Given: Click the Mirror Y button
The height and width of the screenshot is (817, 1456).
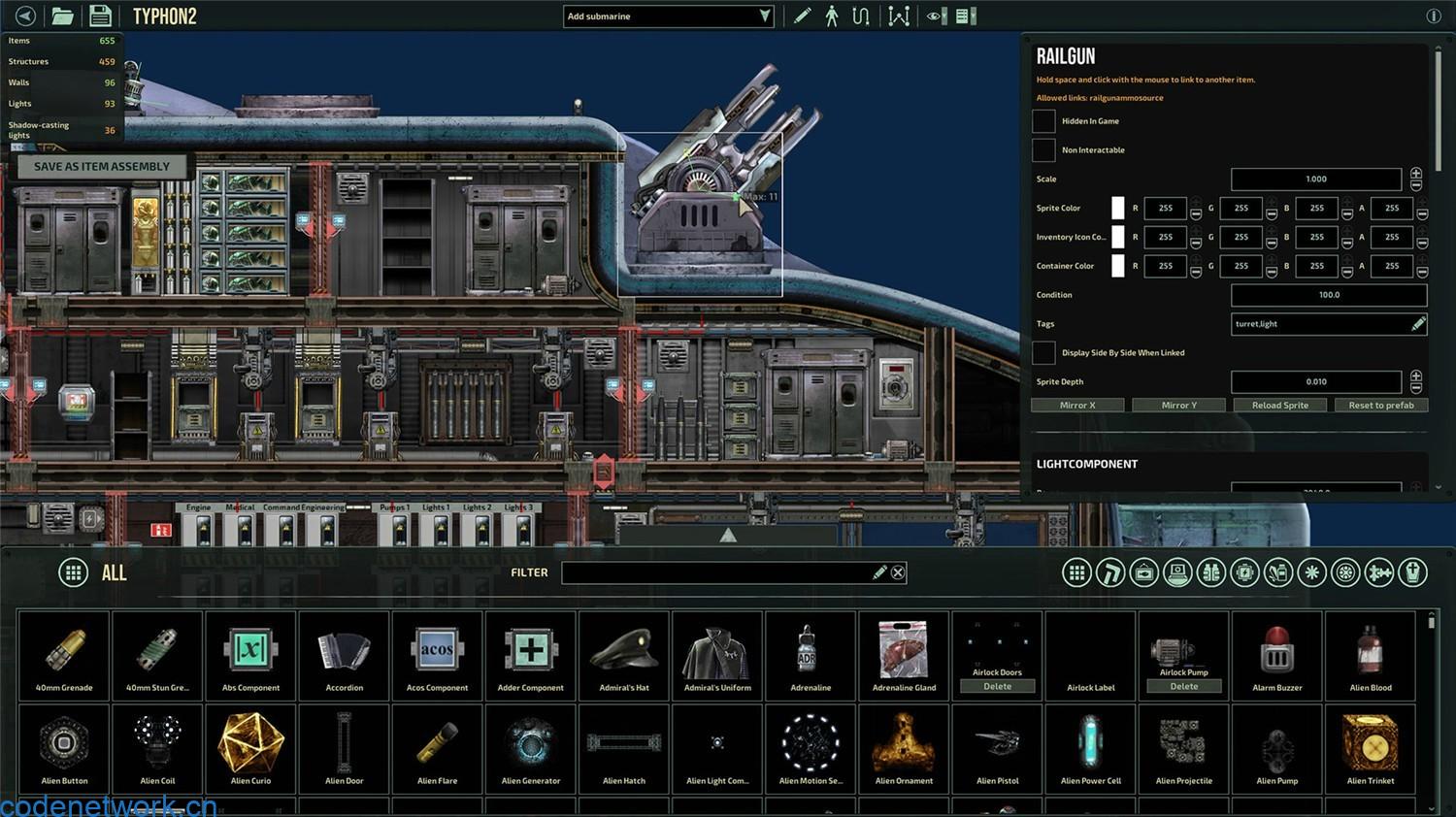Looking at the screenshot, I should click(x=1179, y=406).
